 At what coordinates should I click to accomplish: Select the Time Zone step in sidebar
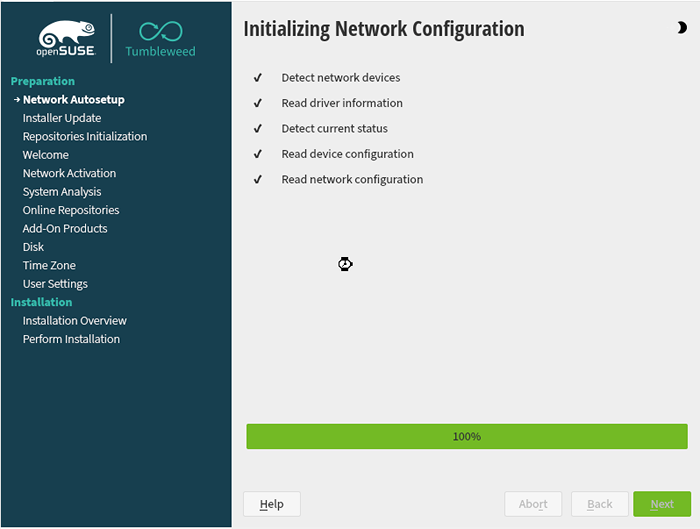coord(49,265)
